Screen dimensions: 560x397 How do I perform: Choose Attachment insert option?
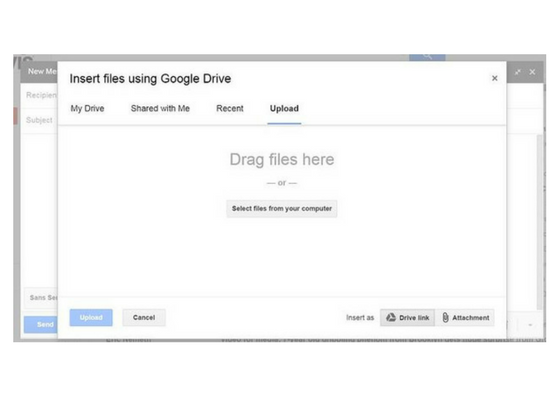465,317
